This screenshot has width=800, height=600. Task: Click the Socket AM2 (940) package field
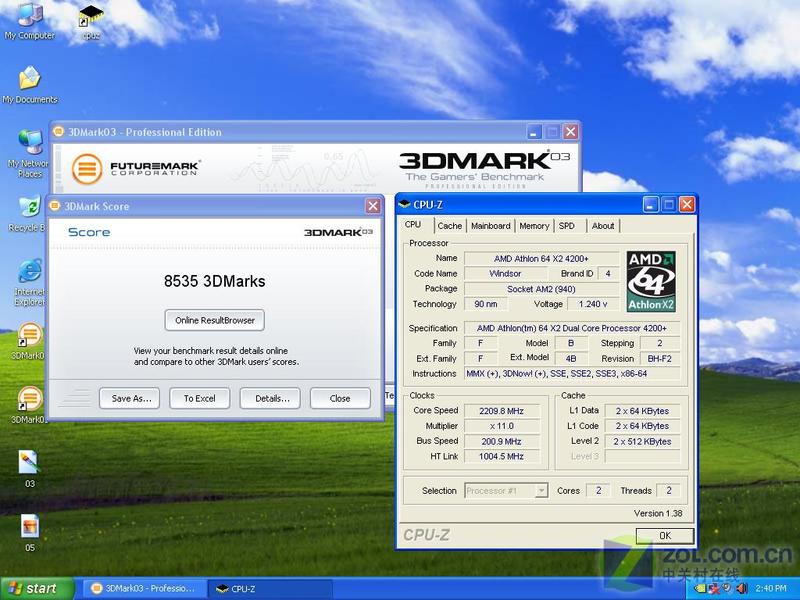click(x=541, y=289)
